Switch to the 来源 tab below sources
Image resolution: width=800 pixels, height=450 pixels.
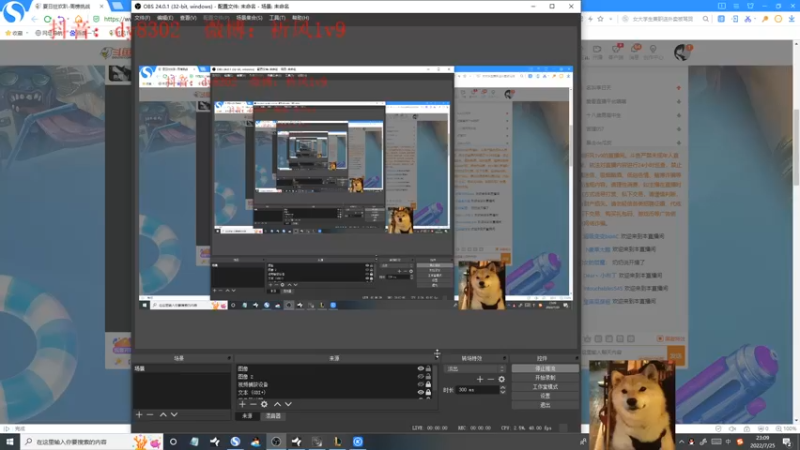click(x=247, y=416)
